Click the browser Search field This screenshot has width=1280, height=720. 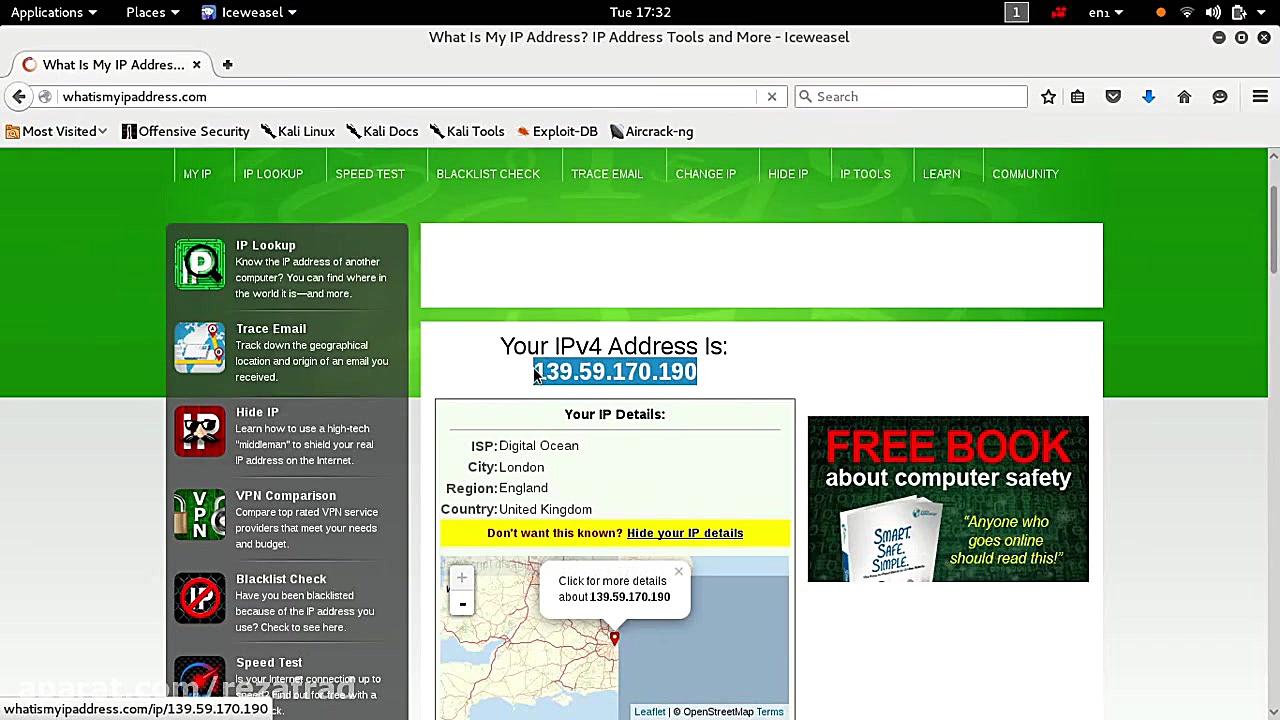(911, 97)
